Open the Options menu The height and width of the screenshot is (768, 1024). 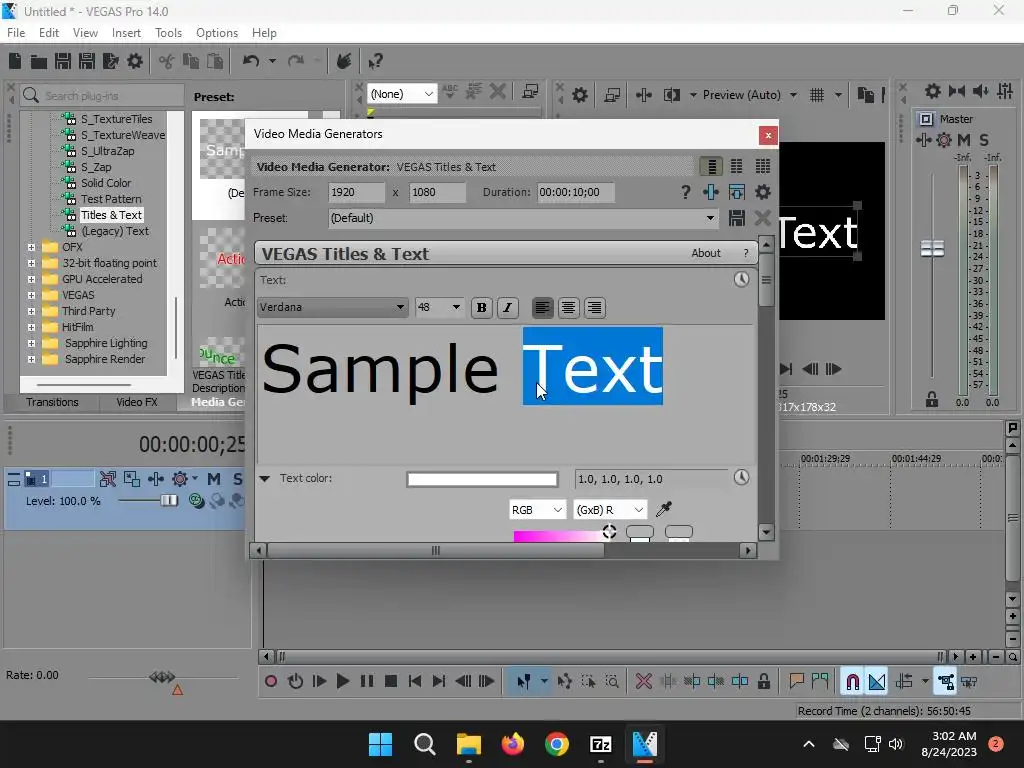point(217,33)
